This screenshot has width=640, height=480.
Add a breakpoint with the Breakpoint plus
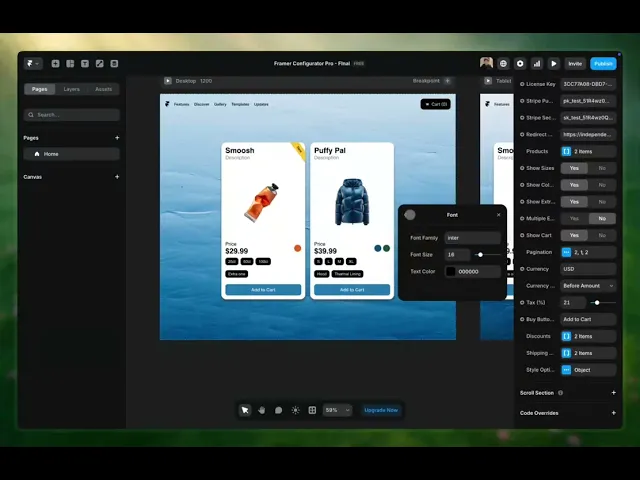[x=448, y=81]
